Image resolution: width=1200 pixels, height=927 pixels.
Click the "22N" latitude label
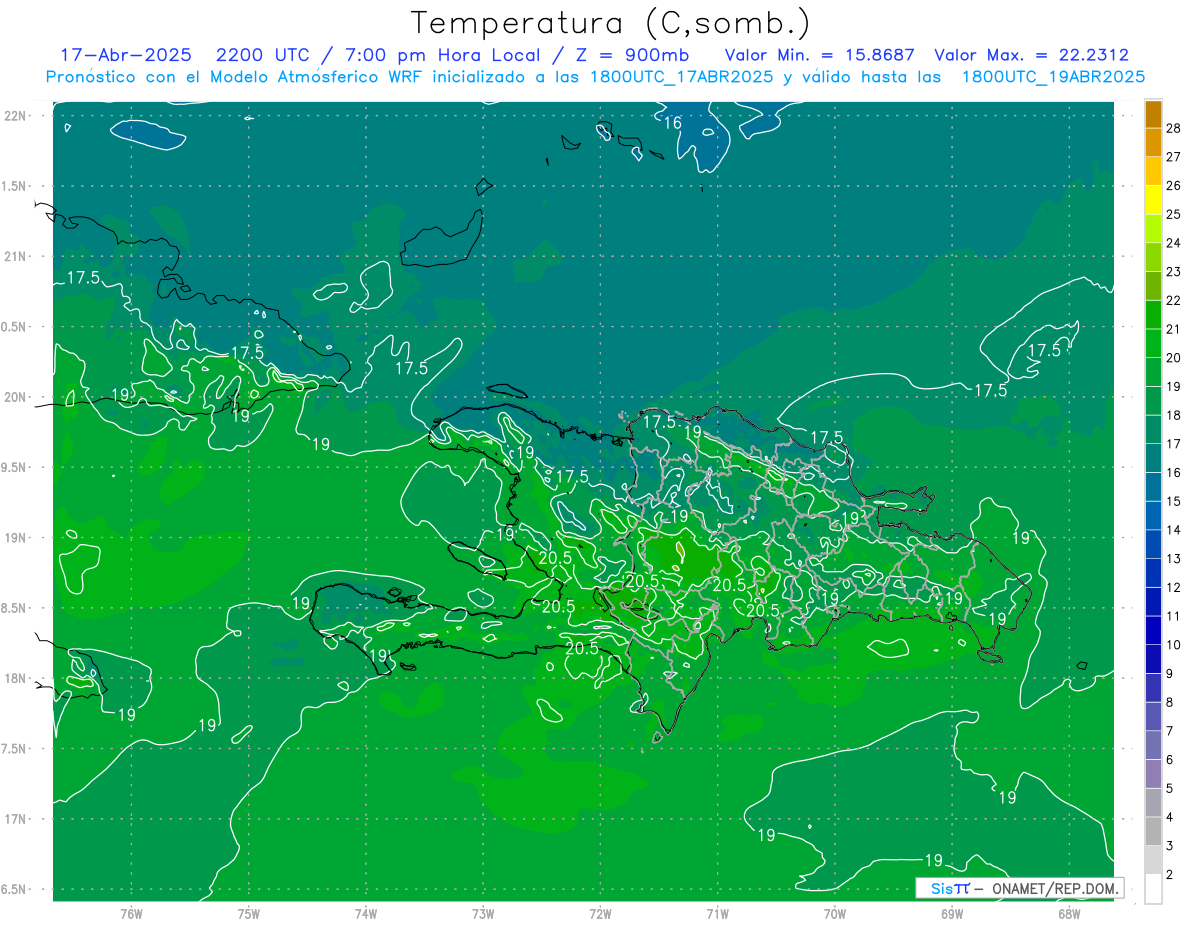pyautogui.click(x=15, y=116)
